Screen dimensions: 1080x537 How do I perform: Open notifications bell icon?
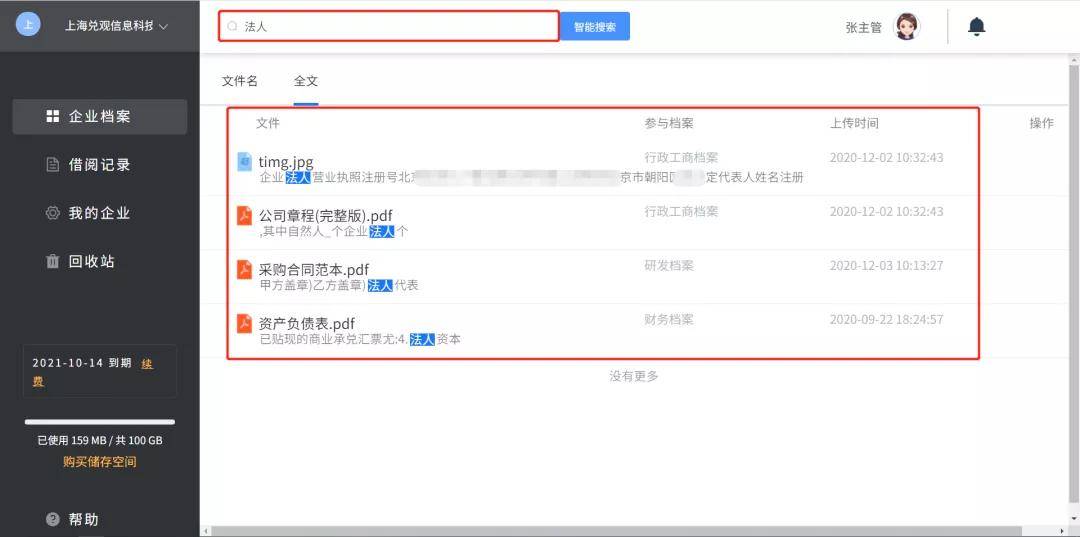click(x=977, y=27)
